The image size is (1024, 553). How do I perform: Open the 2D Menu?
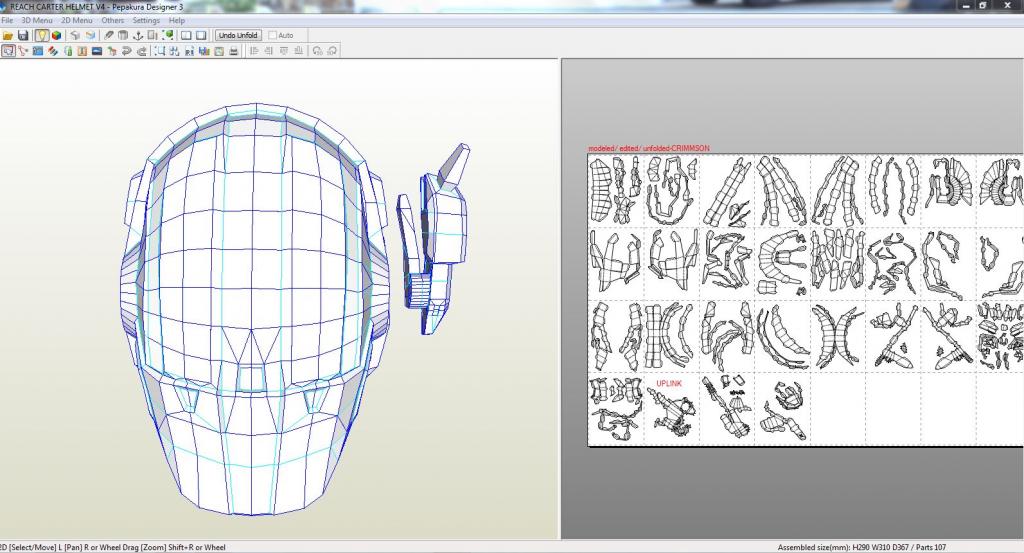[x=77, y=20]
